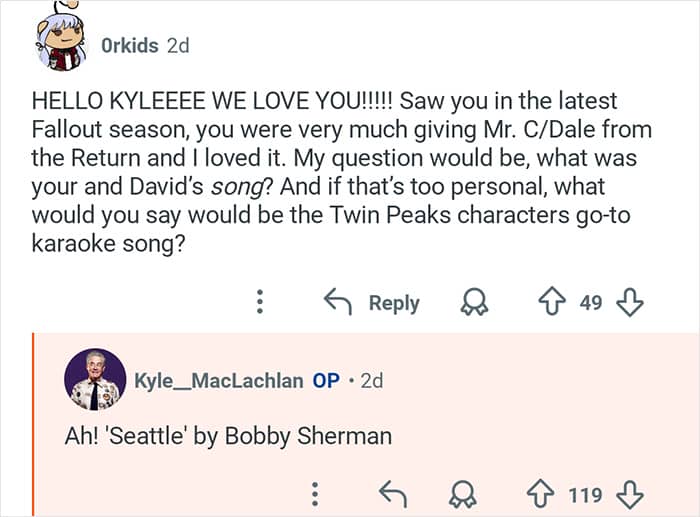
Task: Click the 119 vote count
Action: click(x=585, y=495)
